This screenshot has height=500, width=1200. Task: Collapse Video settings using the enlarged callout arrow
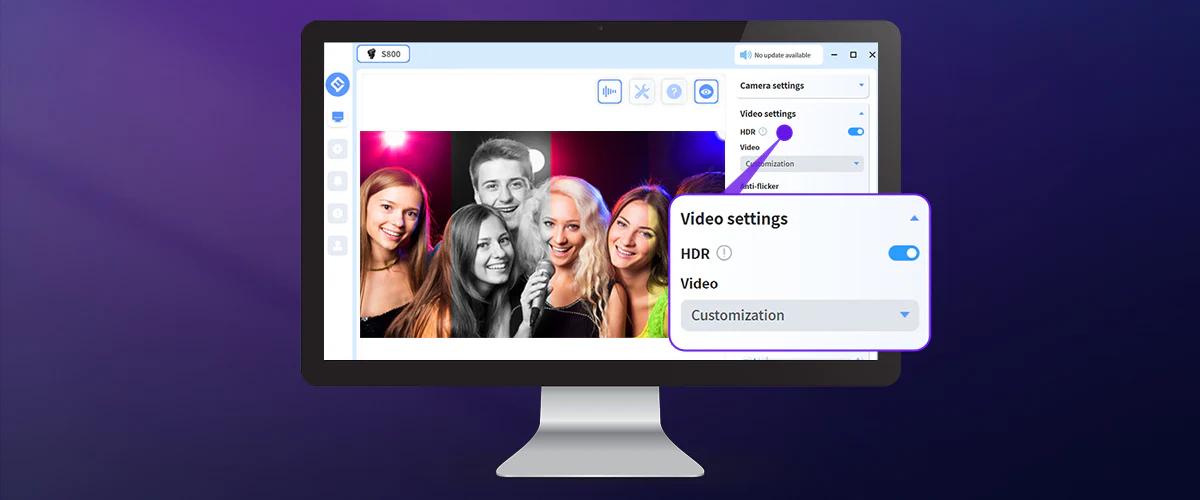pyautogui.click(x=913, y=218)
